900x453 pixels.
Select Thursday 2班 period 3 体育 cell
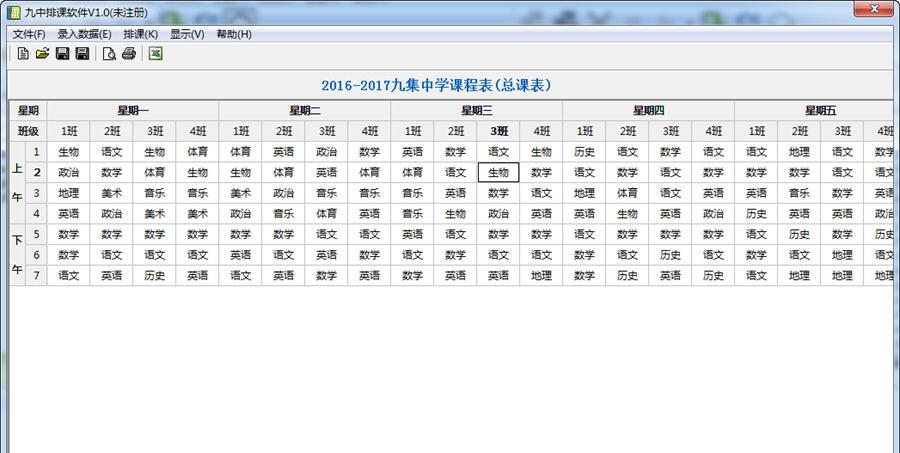(x=627, y=193)
